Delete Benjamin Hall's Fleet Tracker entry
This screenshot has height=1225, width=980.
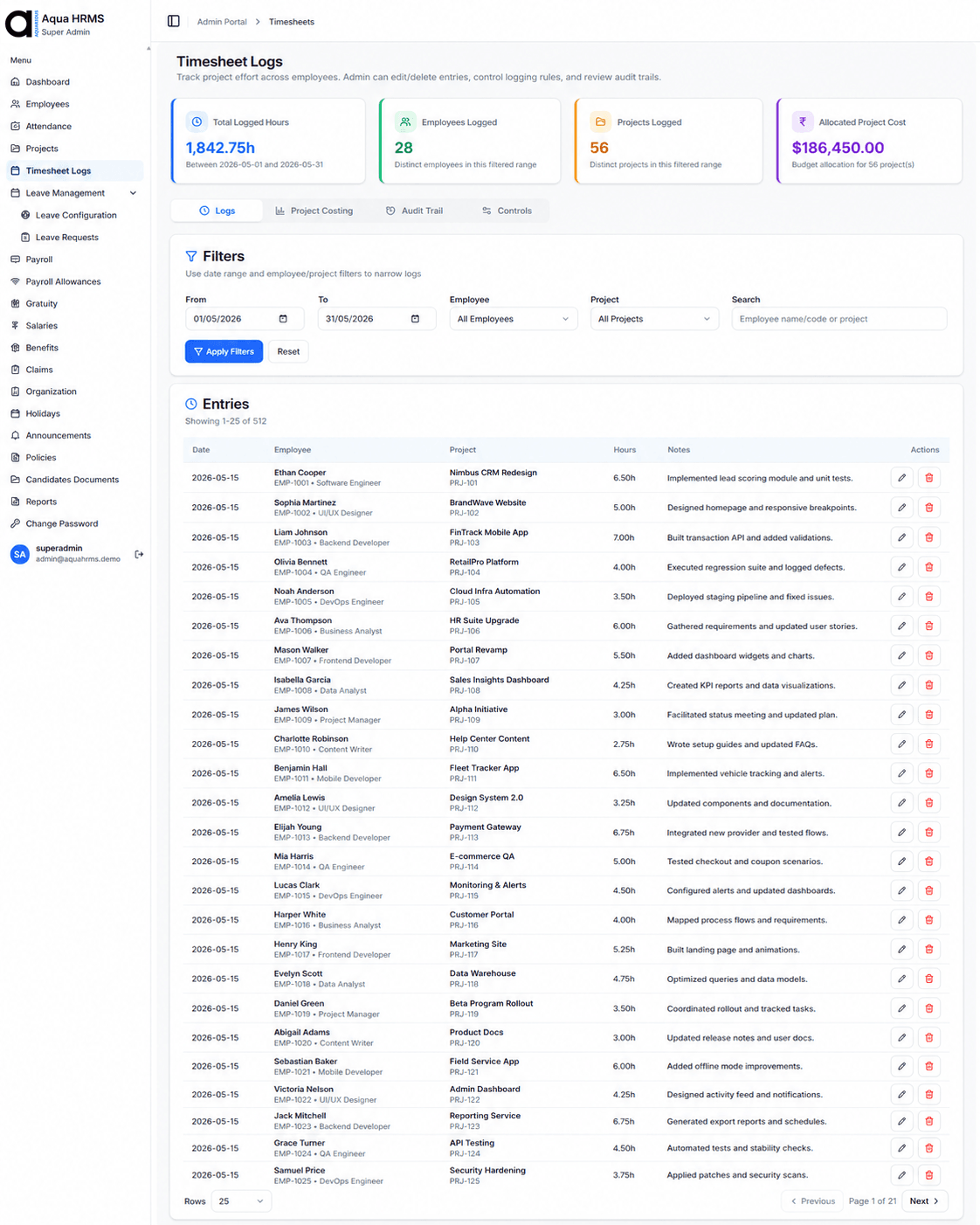coord(928,773)
